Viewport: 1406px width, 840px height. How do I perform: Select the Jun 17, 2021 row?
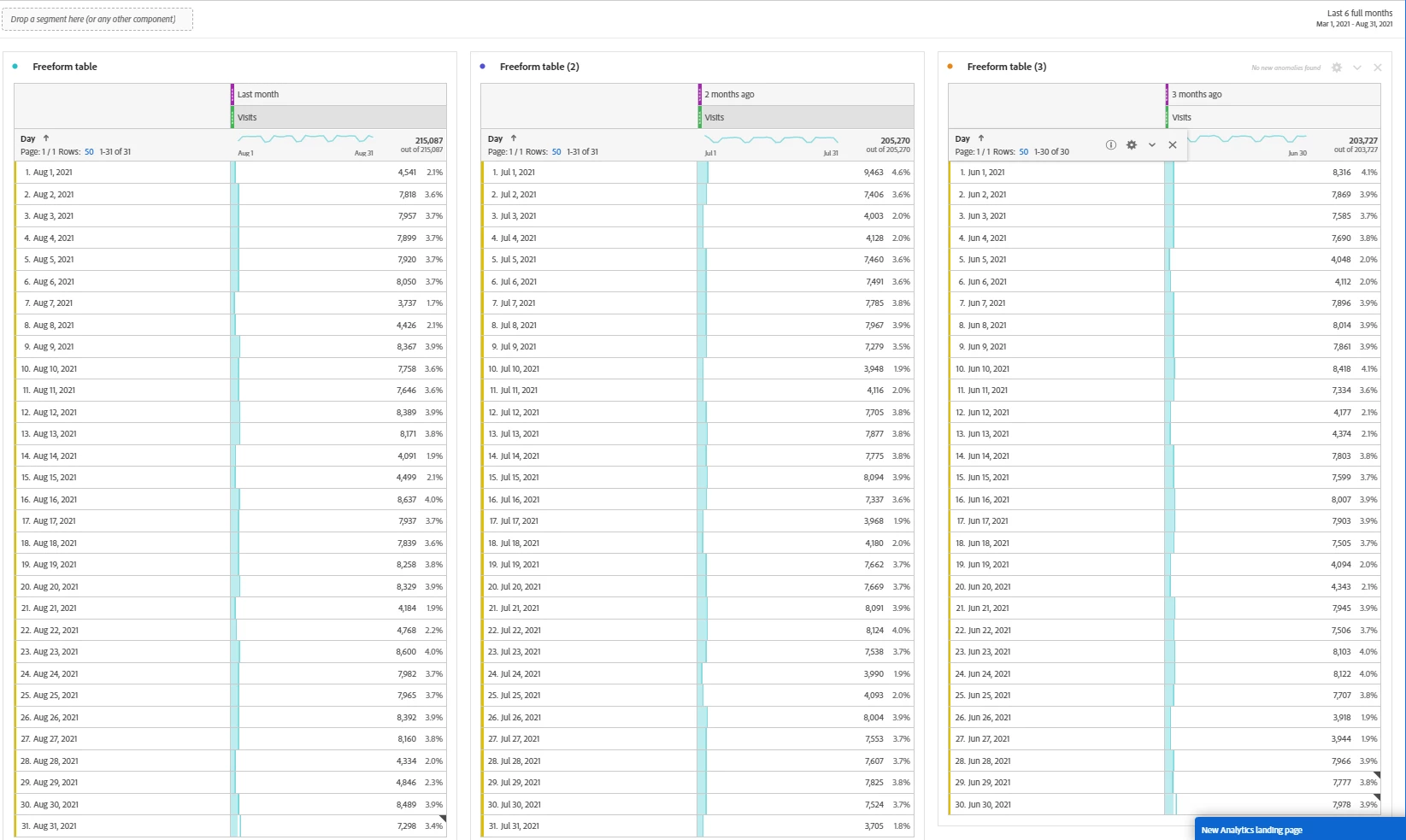point(1165,521)
